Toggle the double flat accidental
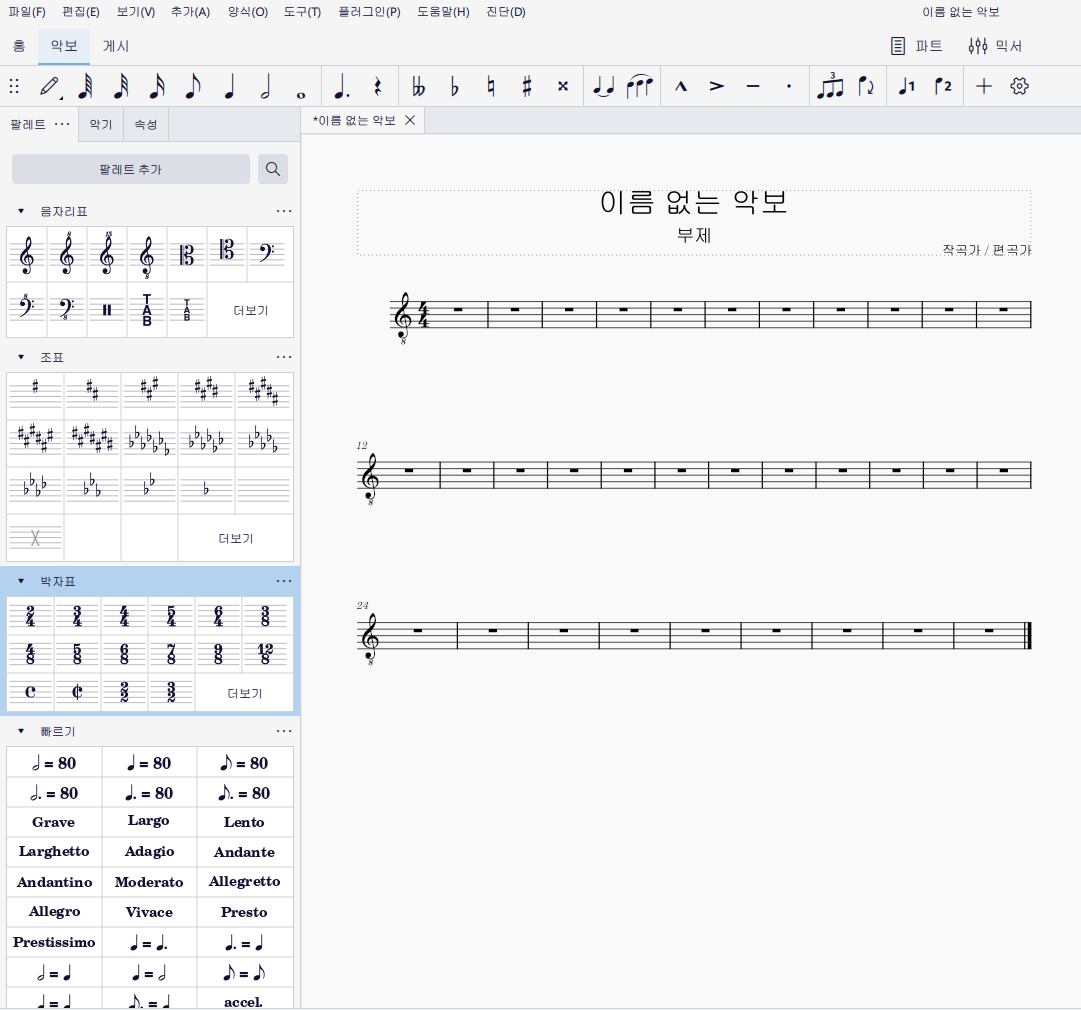This screenshot has height=1010, width=1081. 418,86
